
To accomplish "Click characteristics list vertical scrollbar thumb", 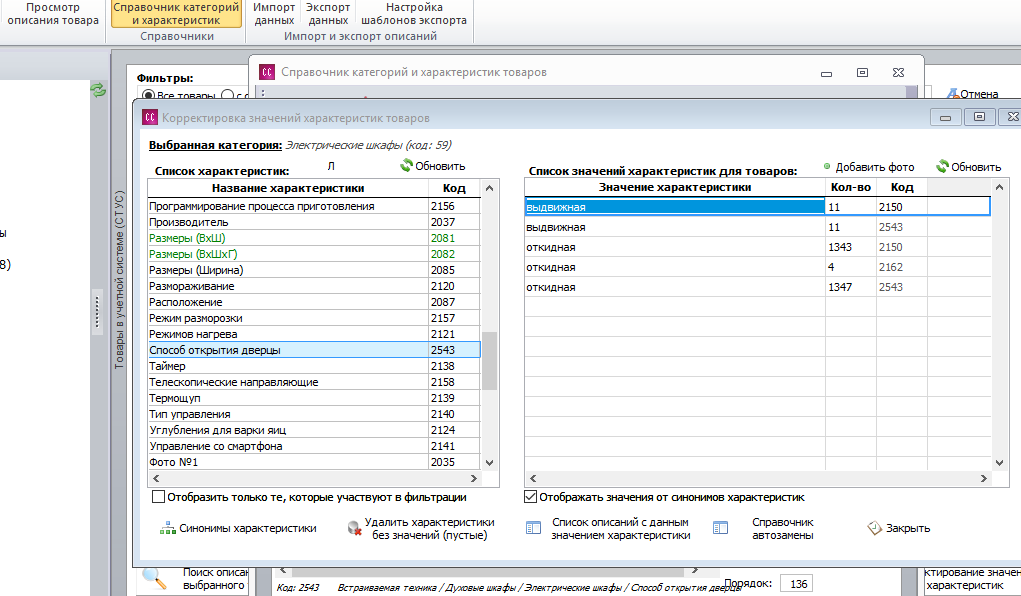I will [x=490, y=360].
